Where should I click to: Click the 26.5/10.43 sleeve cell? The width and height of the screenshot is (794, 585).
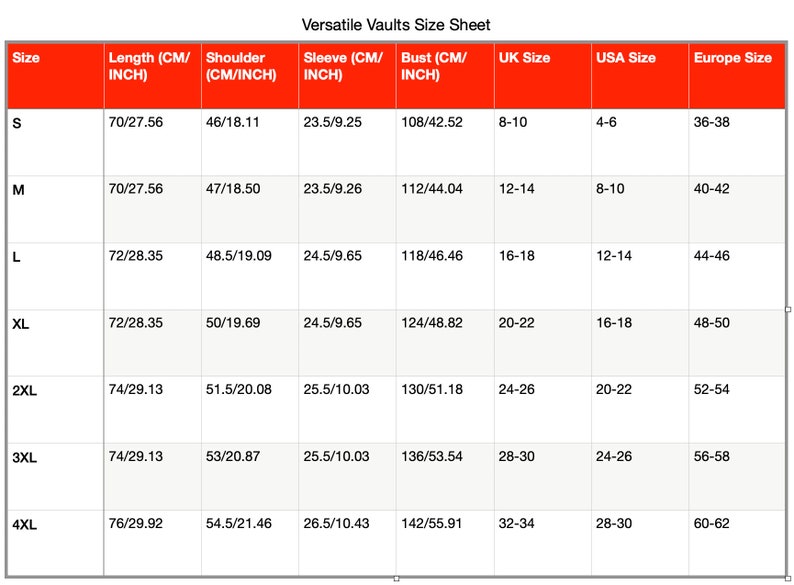point(347,543)
